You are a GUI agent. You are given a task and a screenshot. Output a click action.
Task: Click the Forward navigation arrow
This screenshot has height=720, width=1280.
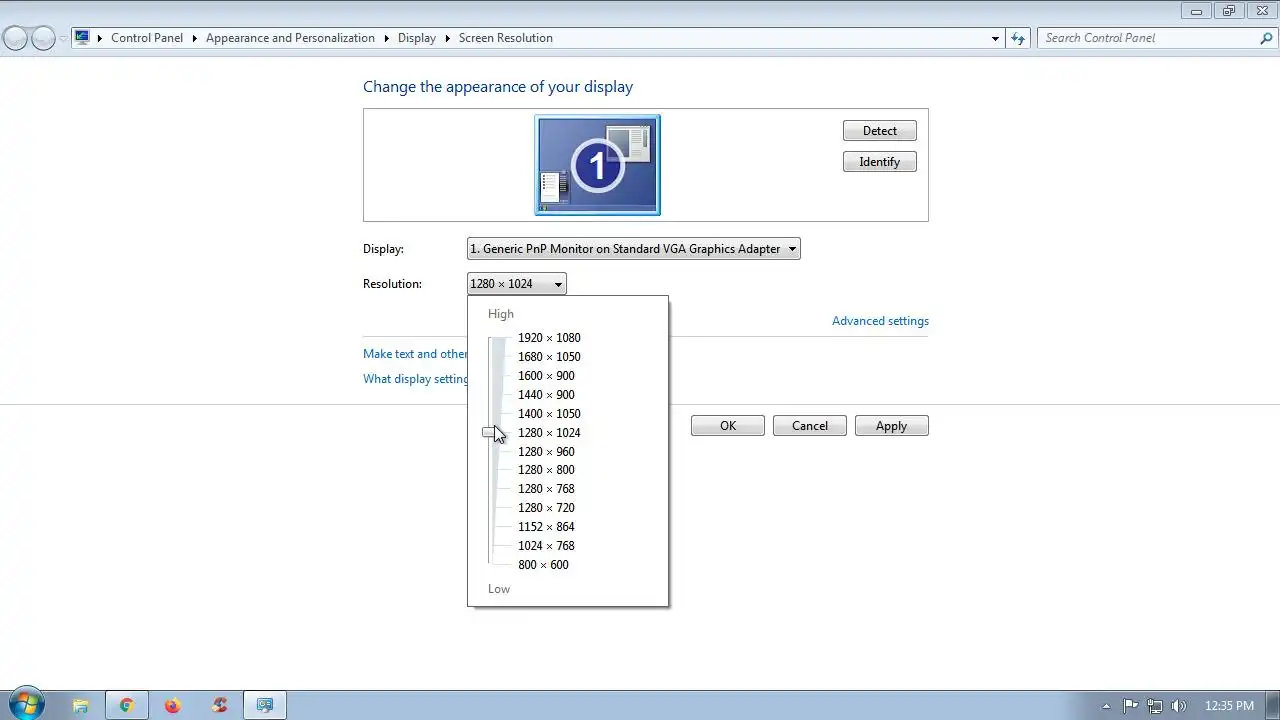pos(43,38)
